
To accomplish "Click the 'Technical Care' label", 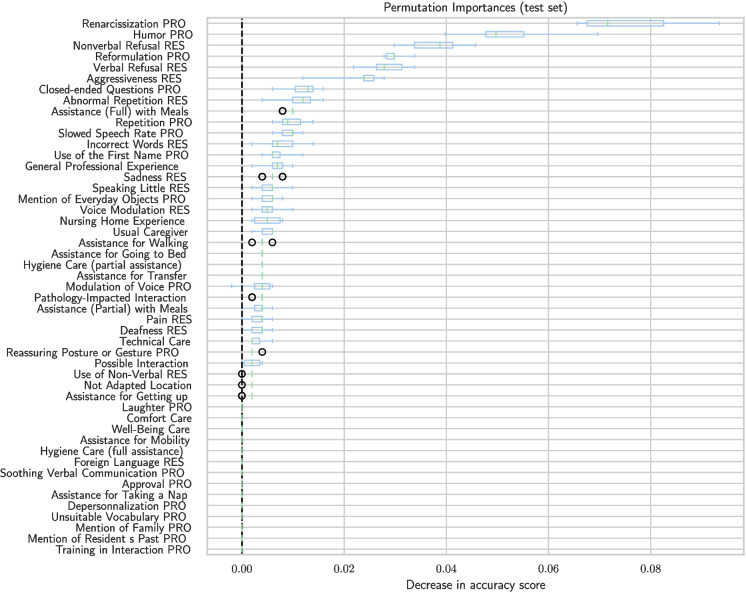I will point(155,341).
